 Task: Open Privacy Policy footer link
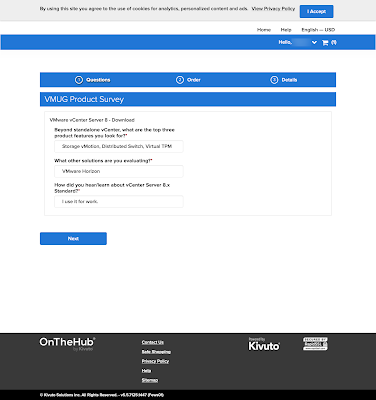click(x=155, y=361)
